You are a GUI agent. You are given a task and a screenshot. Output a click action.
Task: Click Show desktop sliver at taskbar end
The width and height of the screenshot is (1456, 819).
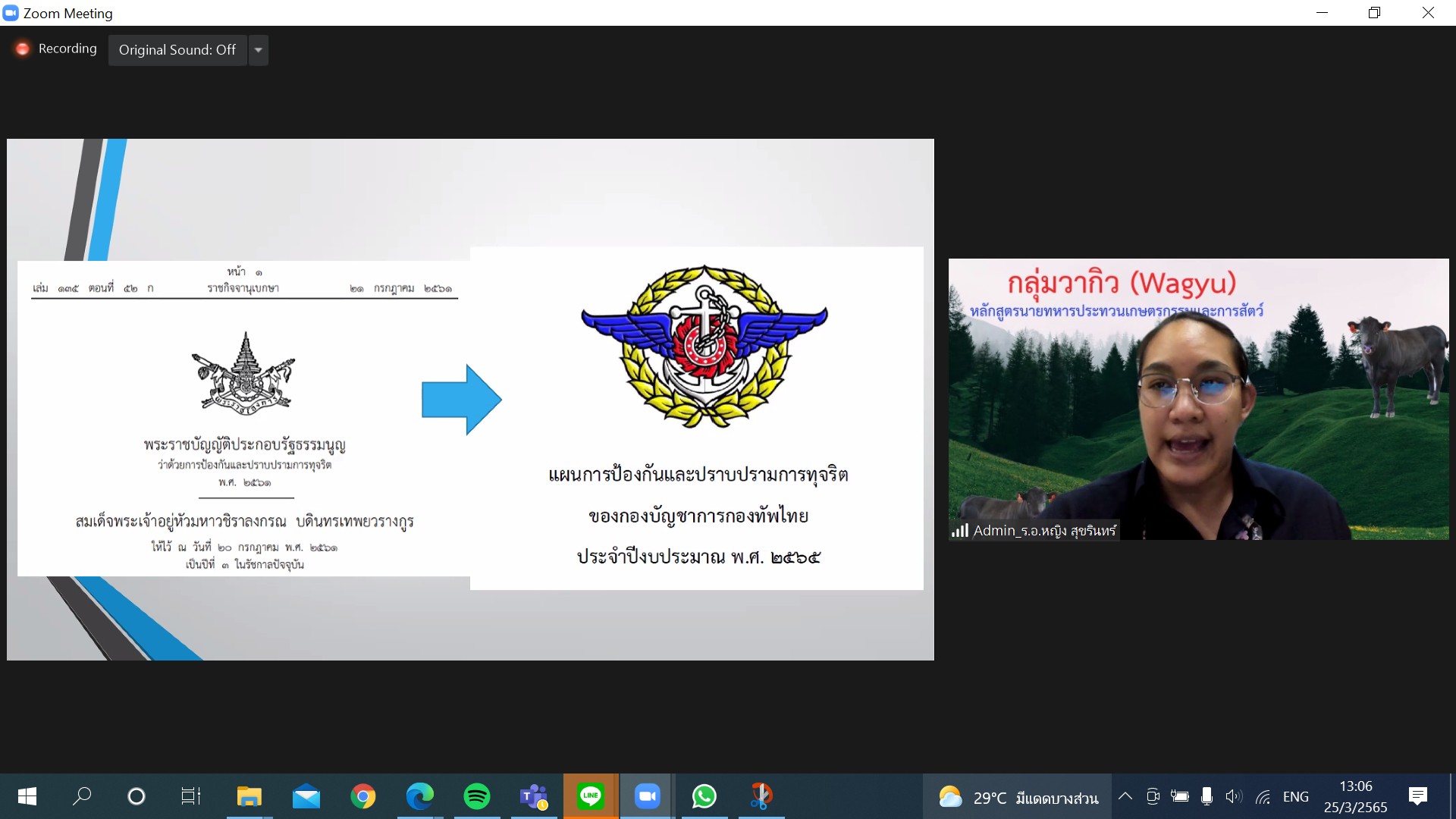[1451, 796]
